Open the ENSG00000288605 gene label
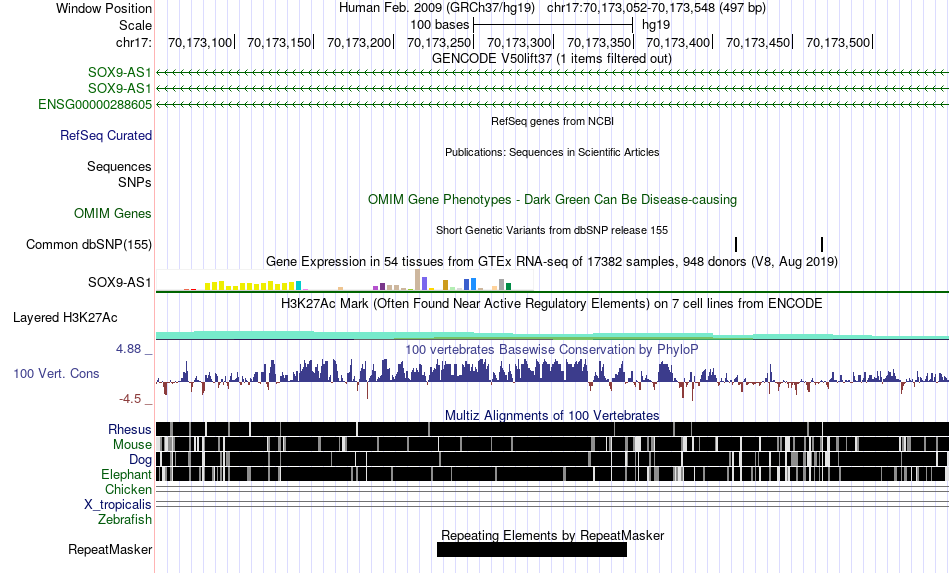The width and height of the screenshot is (950, 573). click(x=95, y=105)
